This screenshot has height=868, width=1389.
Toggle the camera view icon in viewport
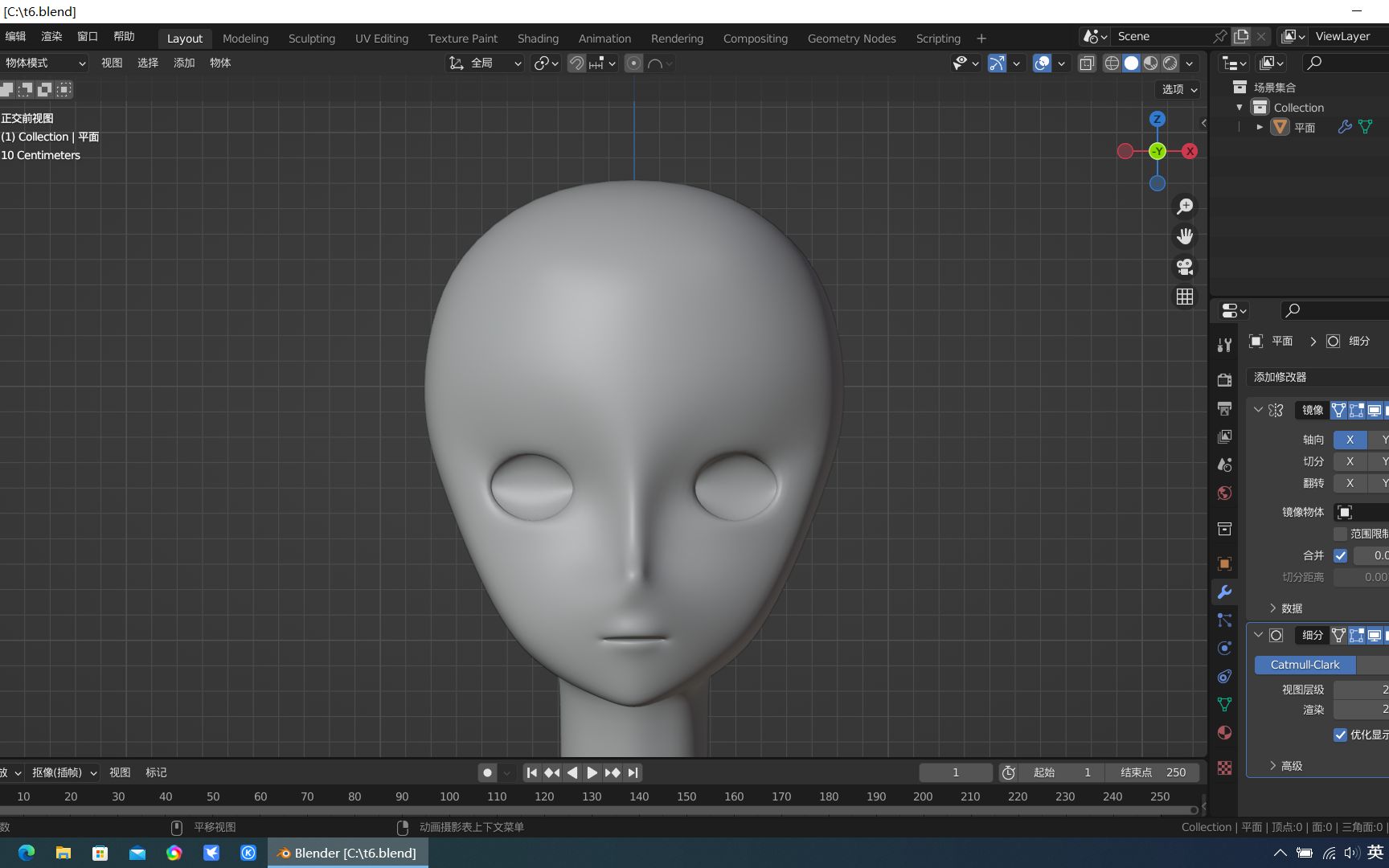1184,267
